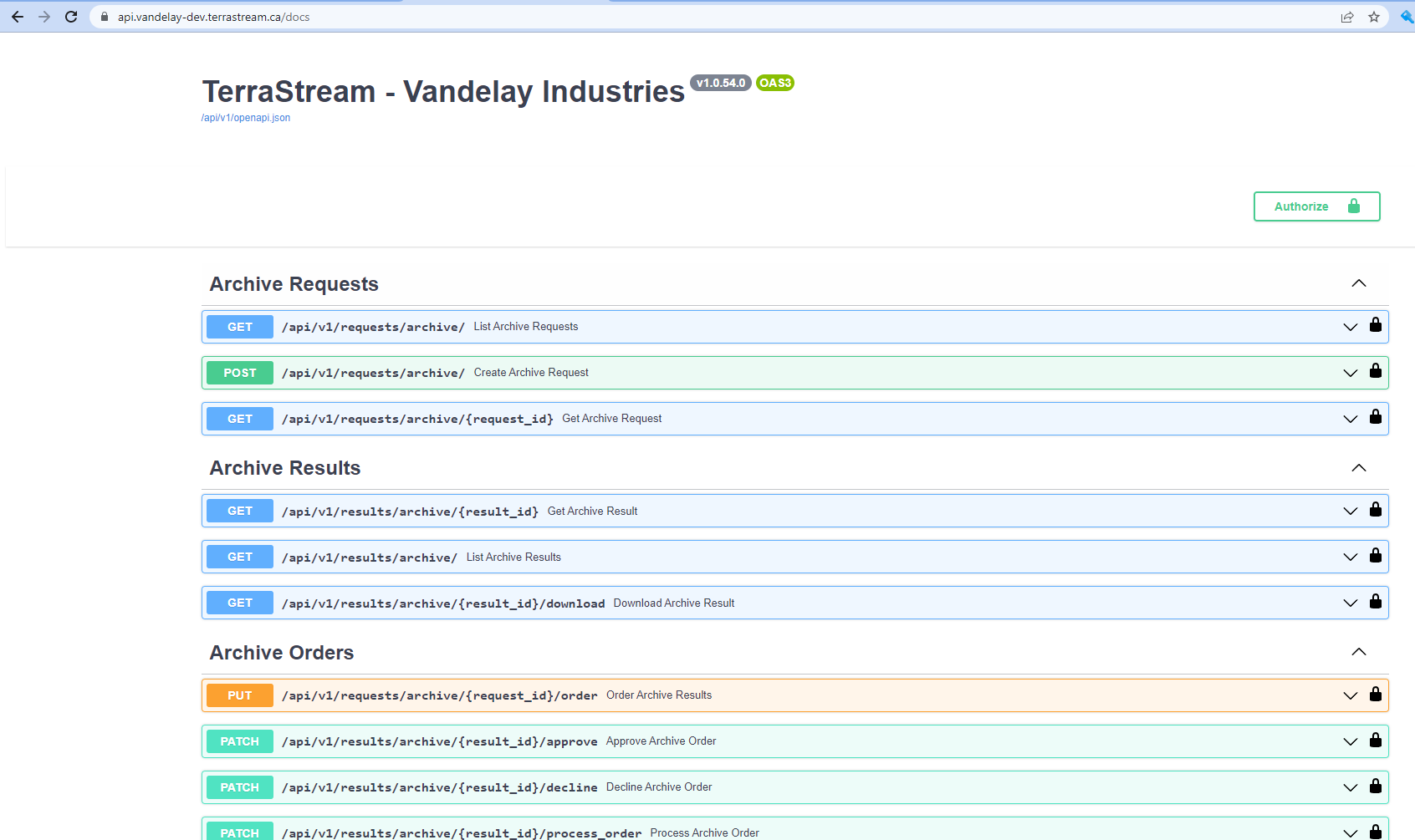Click lock icon on Get Archive Request row
The width and height of the screenshot is (1415, 840).
point(1376,417)
